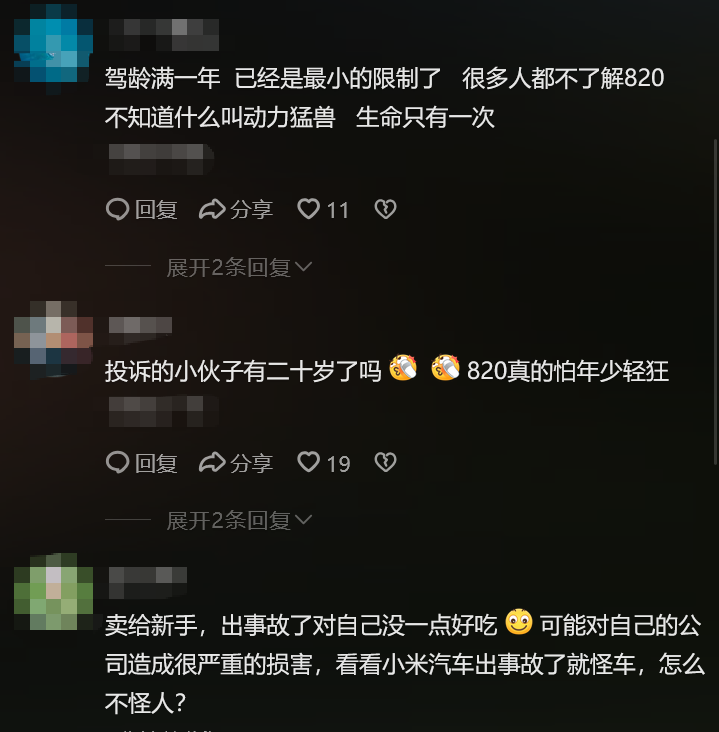The image size is (719, 732).
Task: Like the comment with 19 likes
Action: pyautogui.click(x=309, y=462)
